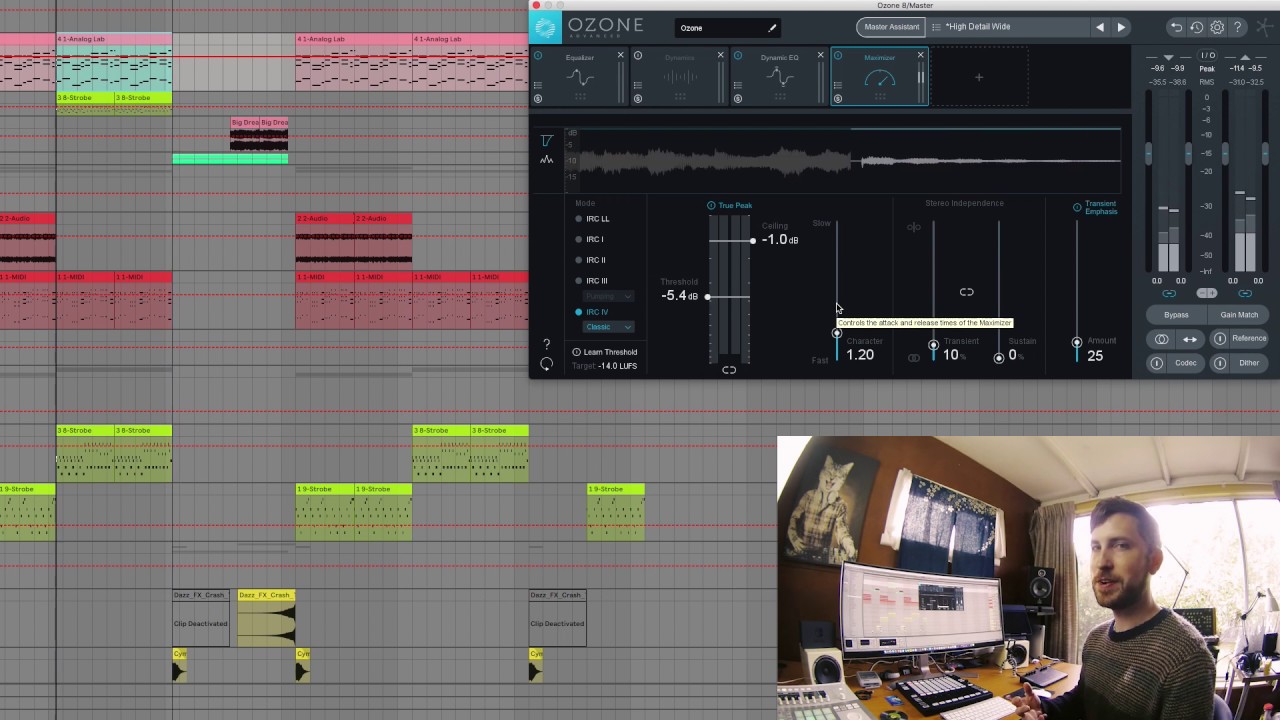Select the Dynamic EQ module tab
The height and width of the screenshot is (720, 1280).
click(780, 77)
